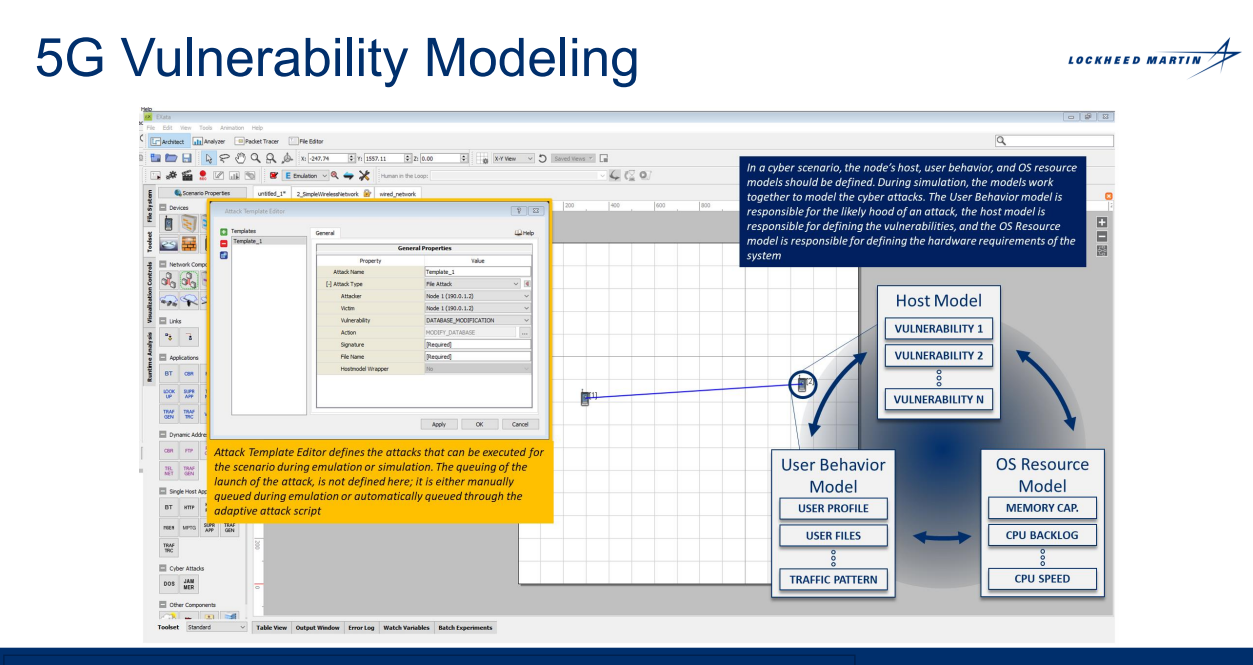The image size is (1253, 665).
Task: Click the save scenario disk icon
Action: (187, 158)
